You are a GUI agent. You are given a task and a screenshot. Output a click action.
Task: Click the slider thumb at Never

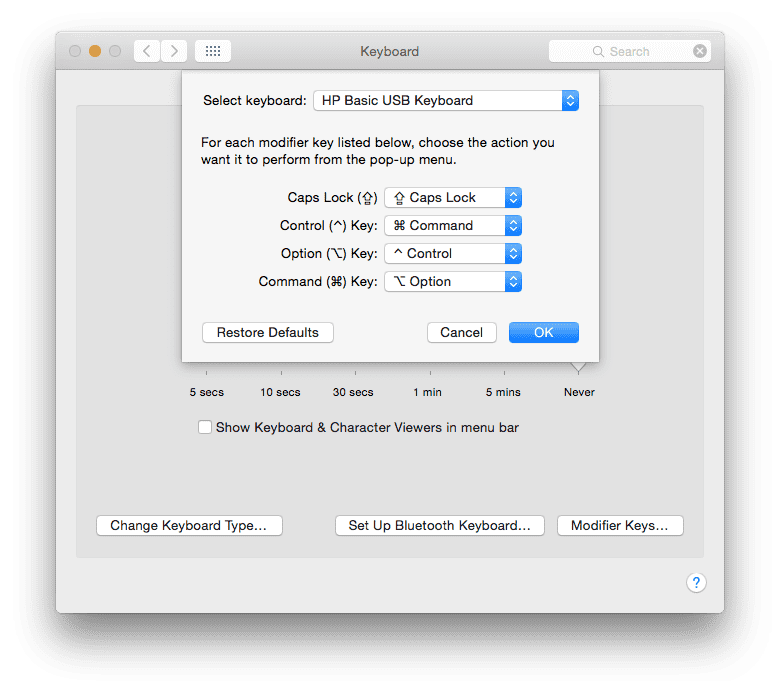point(578,368)
